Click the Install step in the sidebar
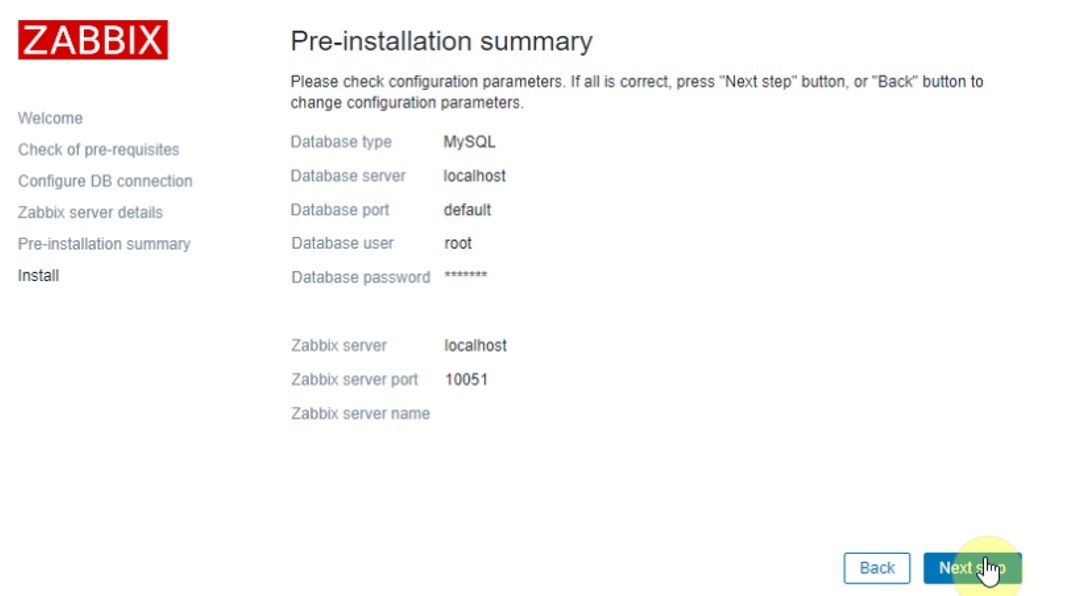Image resolution: width=1089 pixels, height=596 pixels. click(38, 275)
